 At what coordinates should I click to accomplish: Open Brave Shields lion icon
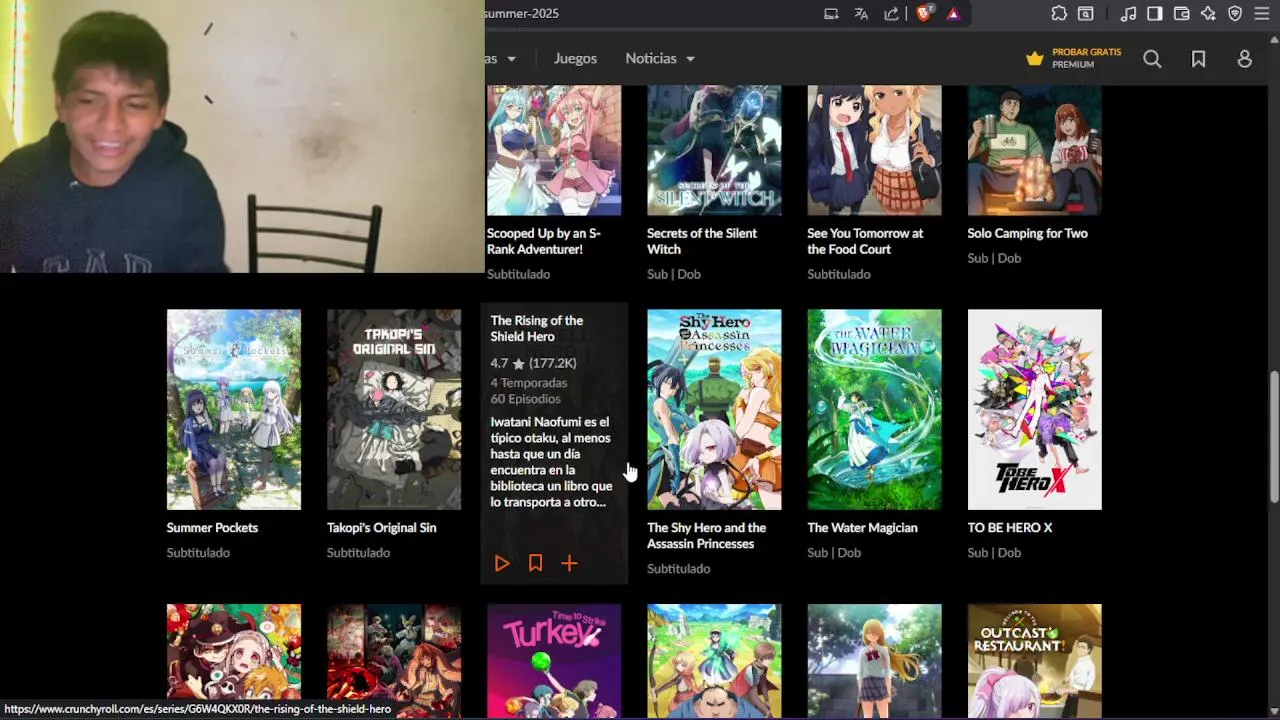924,14
